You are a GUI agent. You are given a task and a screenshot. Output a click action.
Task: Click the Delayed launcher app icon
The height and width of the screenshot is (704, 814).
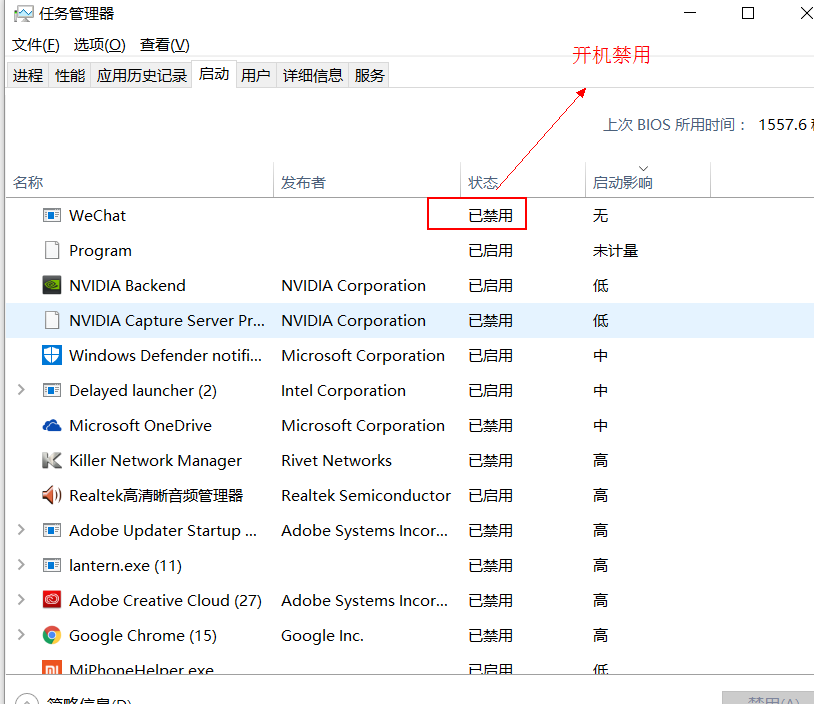click(51, 390)
